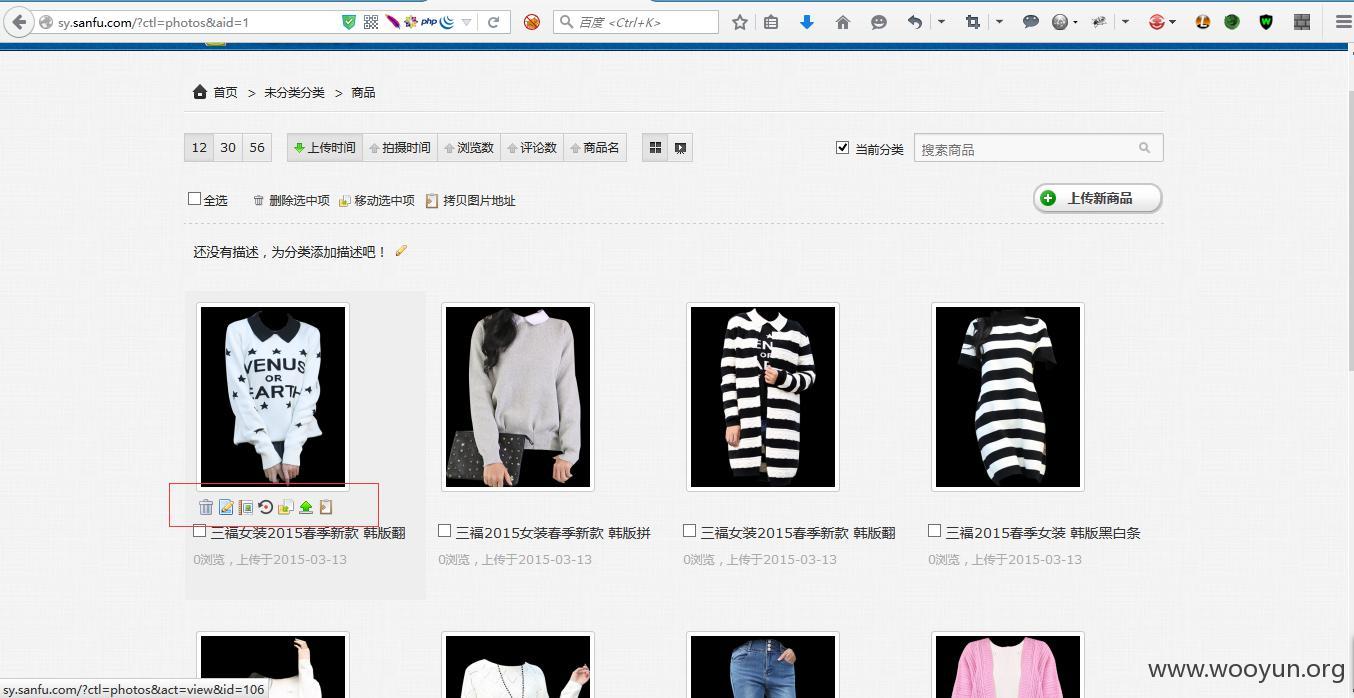Viewport: 1354px width, 698px height.
Task: Click the clipboard copy icon under first product
Action: 325,508
